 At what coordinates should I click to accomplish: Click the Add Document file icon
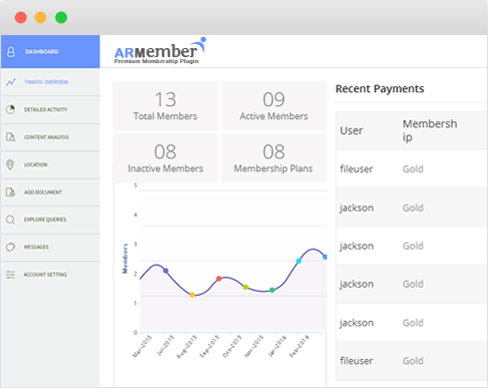point(10,192)
